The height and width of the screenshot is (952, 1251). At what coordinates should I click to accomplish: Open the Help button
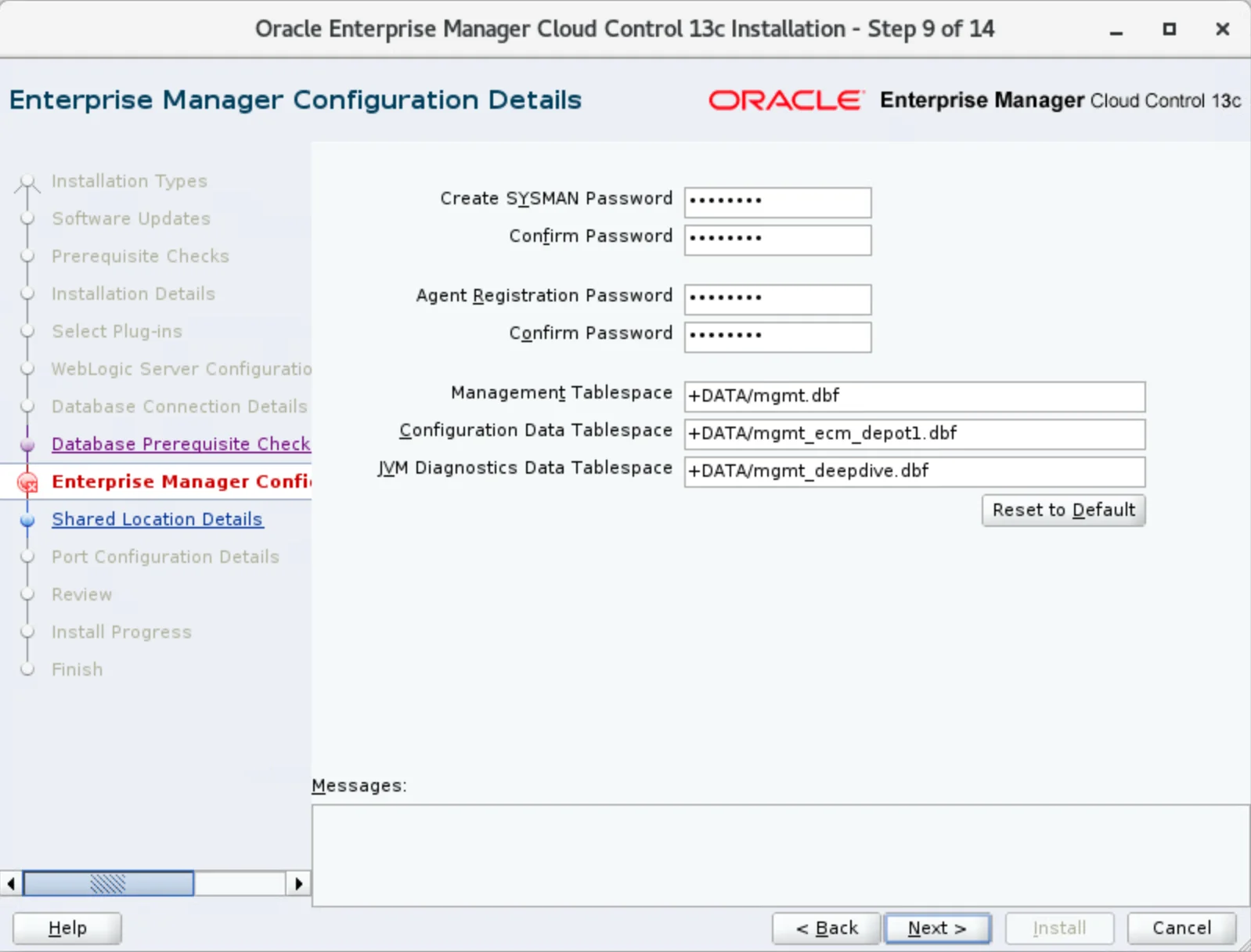(x=67, y=928)
